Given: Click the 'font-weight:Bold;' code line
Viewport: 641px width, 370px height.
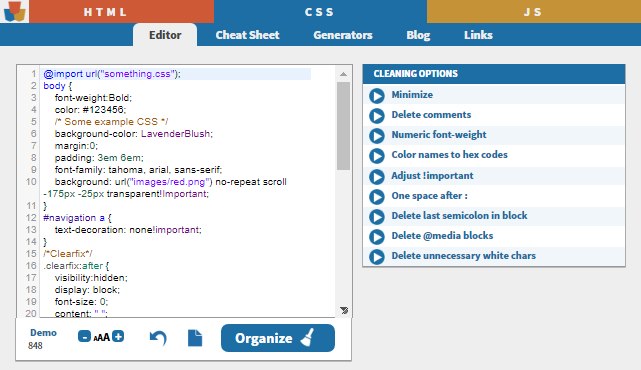Looking at the screenshot, I should click(x=93, y=98).
